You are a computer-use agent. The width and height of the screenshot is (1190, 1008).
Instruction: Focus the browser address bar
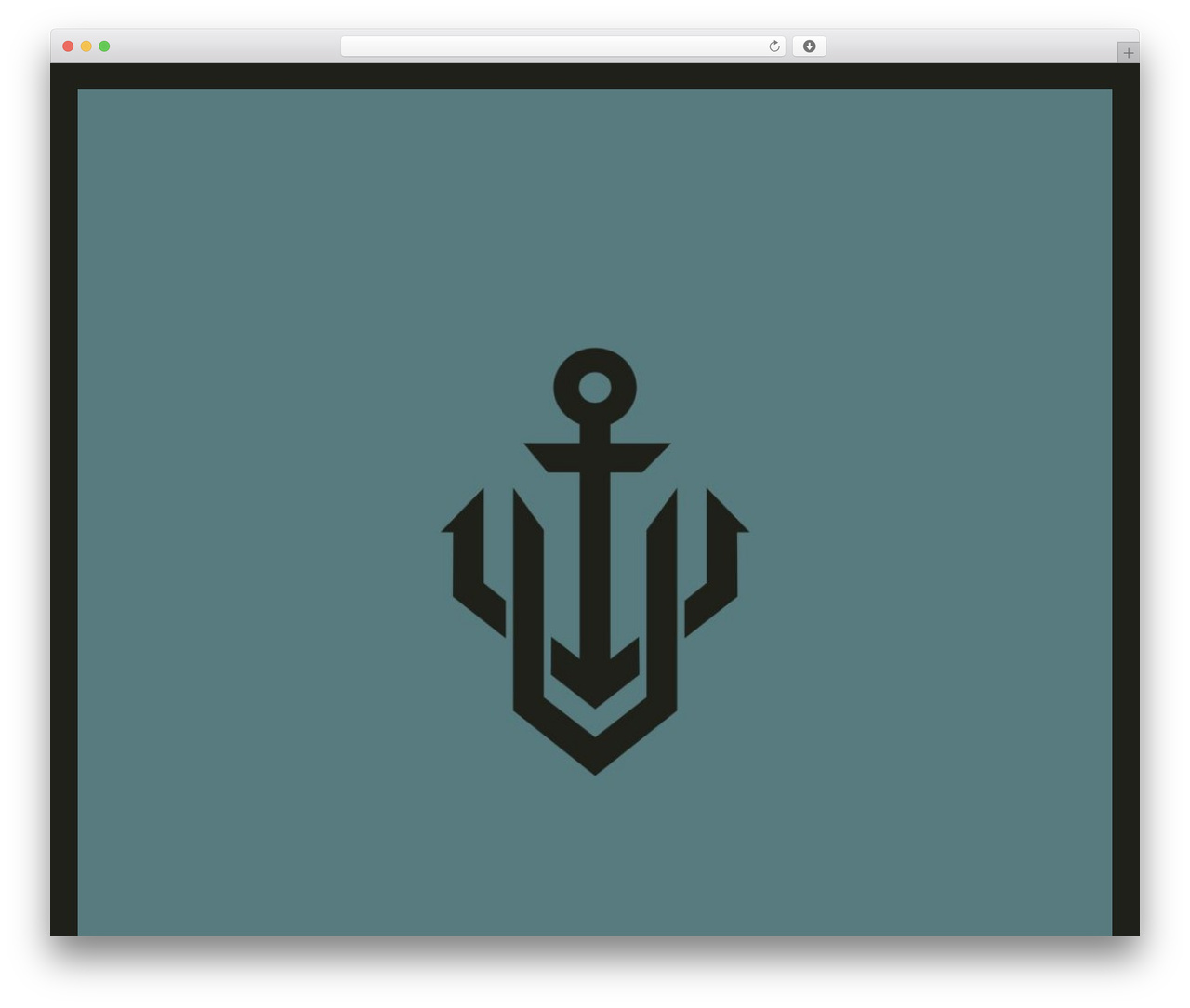pyautogui.click(x=562, y=46)
